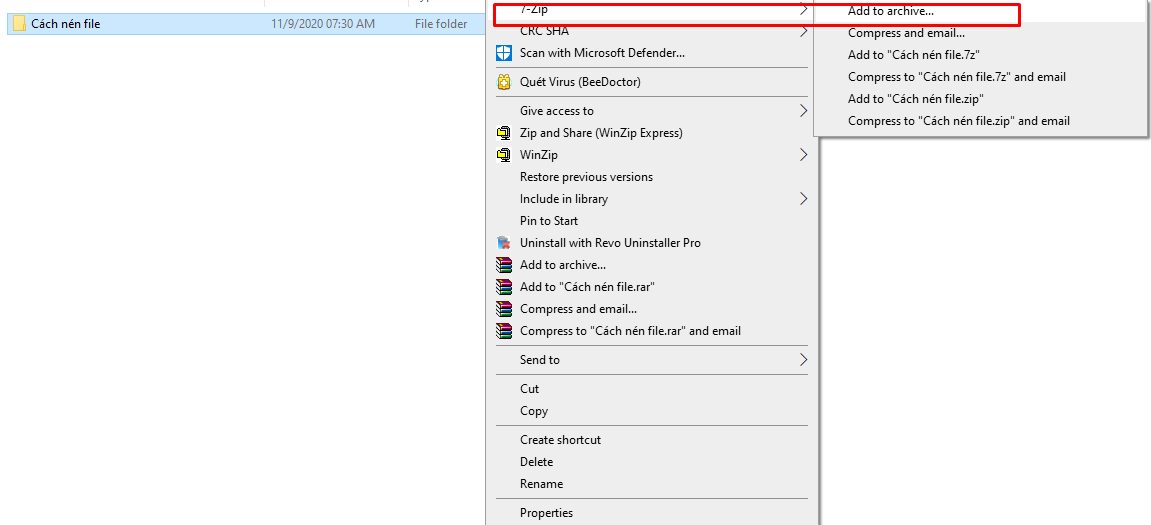1151x525 pixels.
Task: Click the WinZip icon in the context menu
Action: [x=504, y=155]
